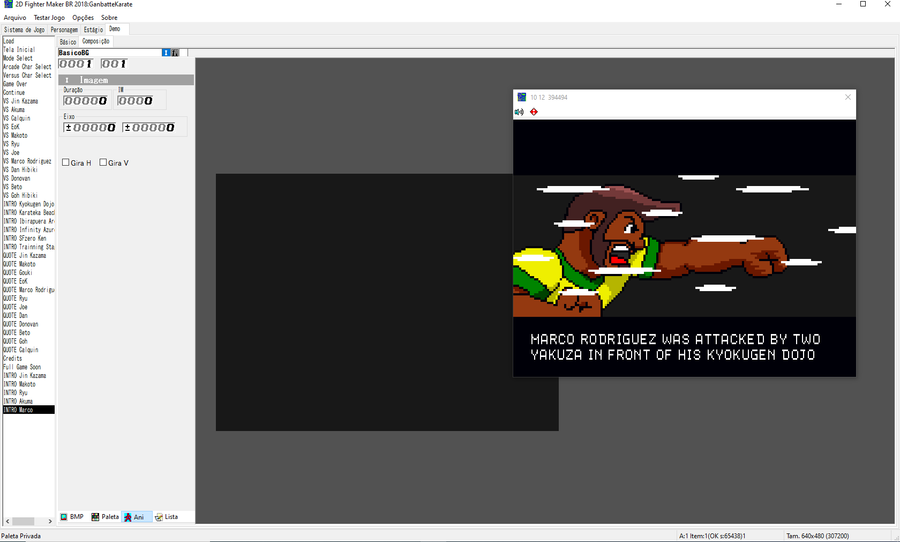900x542 pixels.
Task: Click 2D Fighter Maker title bar icon
Action: pyautogui.click(x=8, y=4)
